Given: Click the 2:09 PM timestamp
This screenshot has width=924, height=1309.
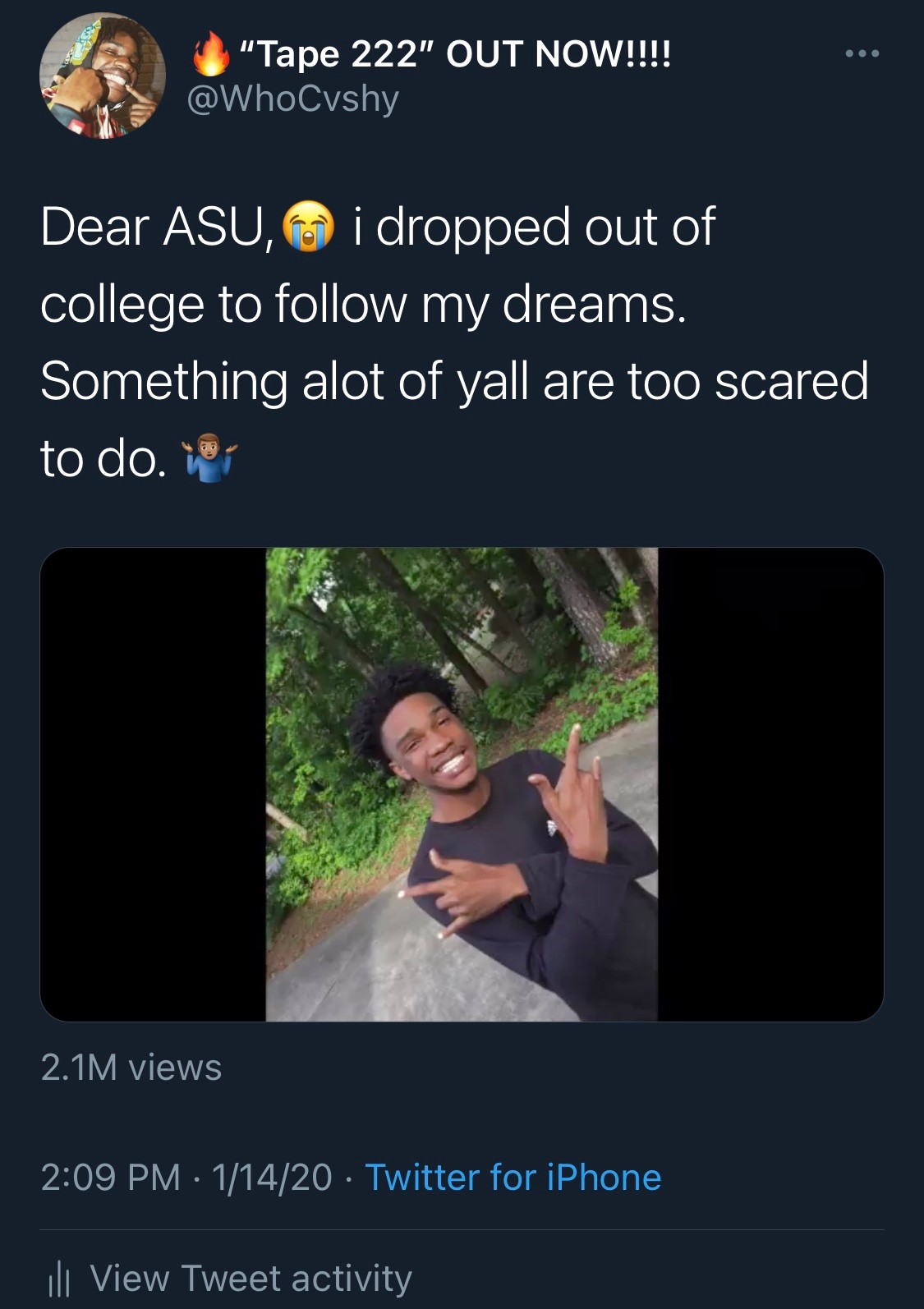Looking at the screenshot, I should tap(110, 1177).
